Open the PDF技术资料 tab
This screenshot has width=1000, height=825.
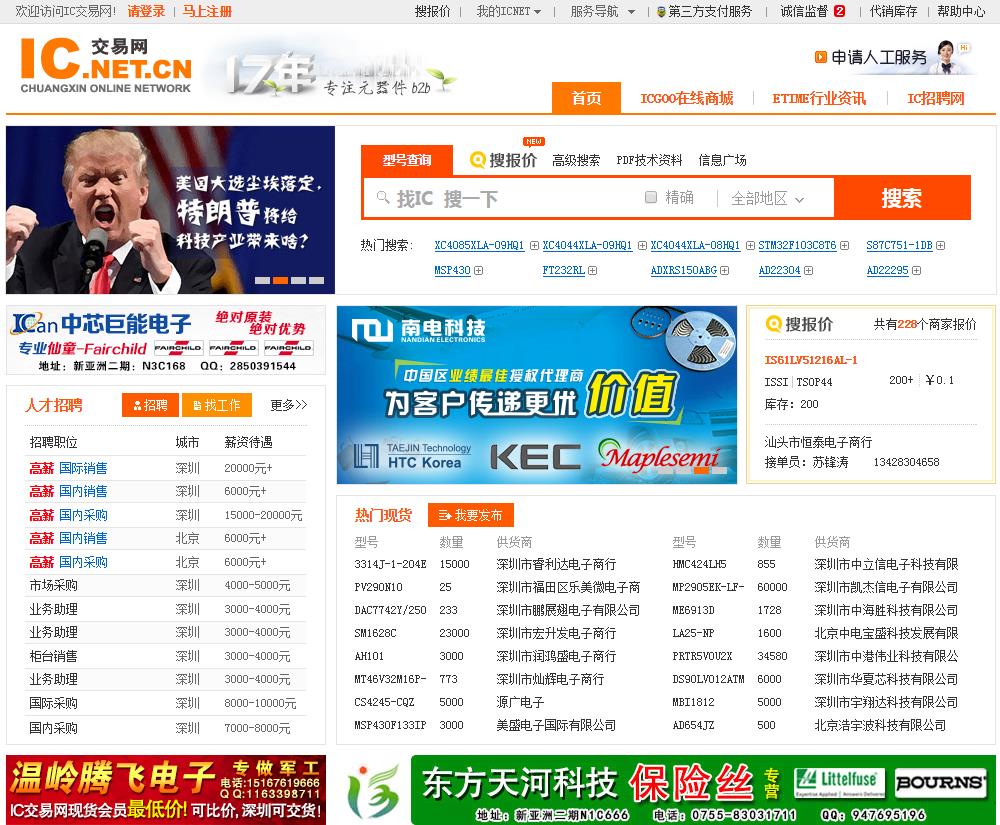pyautogui.click(x=649, y=160)
